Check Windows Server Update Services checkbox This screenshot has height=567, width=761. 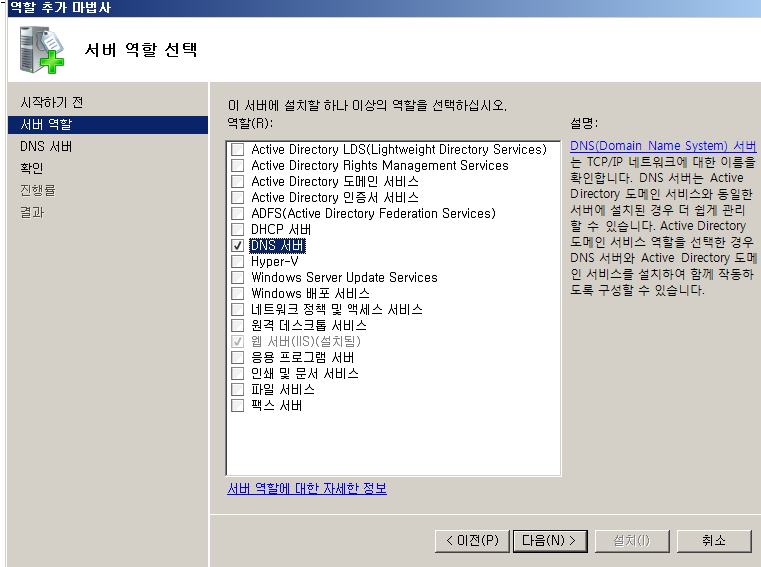pyautogui.click(x=237, y=277)
